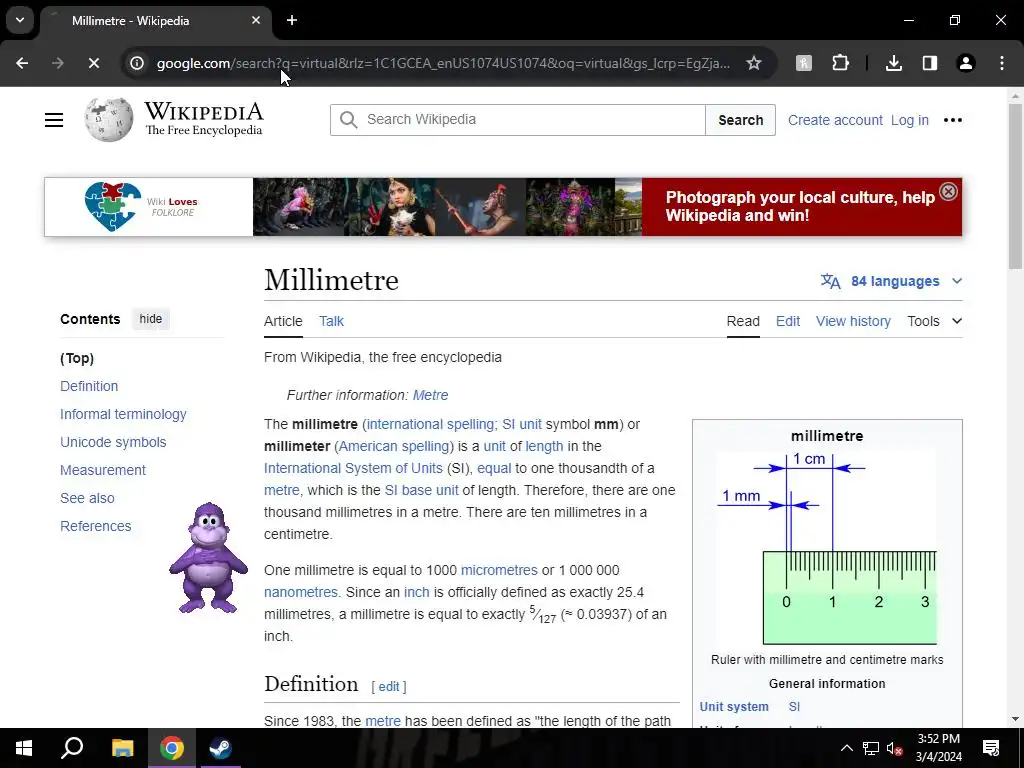The image size is (1024, 768).
Task: Open the three-dot personal tools menu
Action: (953, 120)
